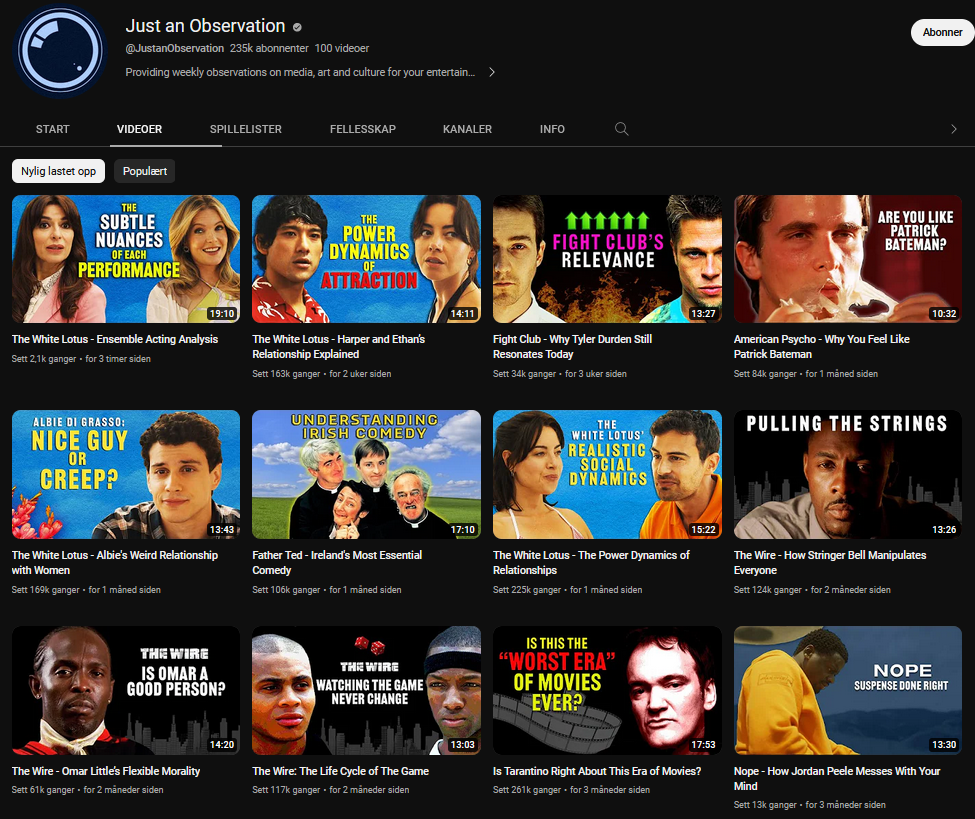This screenshot has width=975, height=819.
Task: Click 'The Wire - Omar Little's Flexible Morality' title
Action: pyautogui.click(x=106, y=771)
